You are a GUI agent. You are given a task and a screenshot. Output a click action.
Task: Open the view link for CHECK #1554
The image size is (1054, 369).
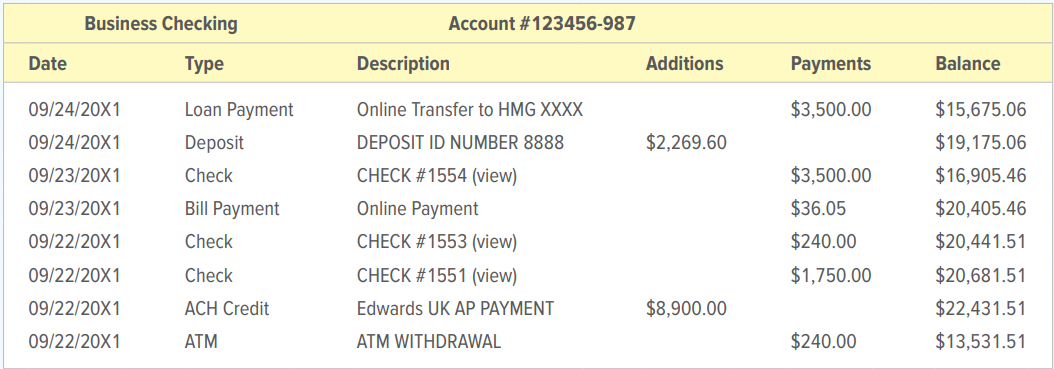[494, 176]
